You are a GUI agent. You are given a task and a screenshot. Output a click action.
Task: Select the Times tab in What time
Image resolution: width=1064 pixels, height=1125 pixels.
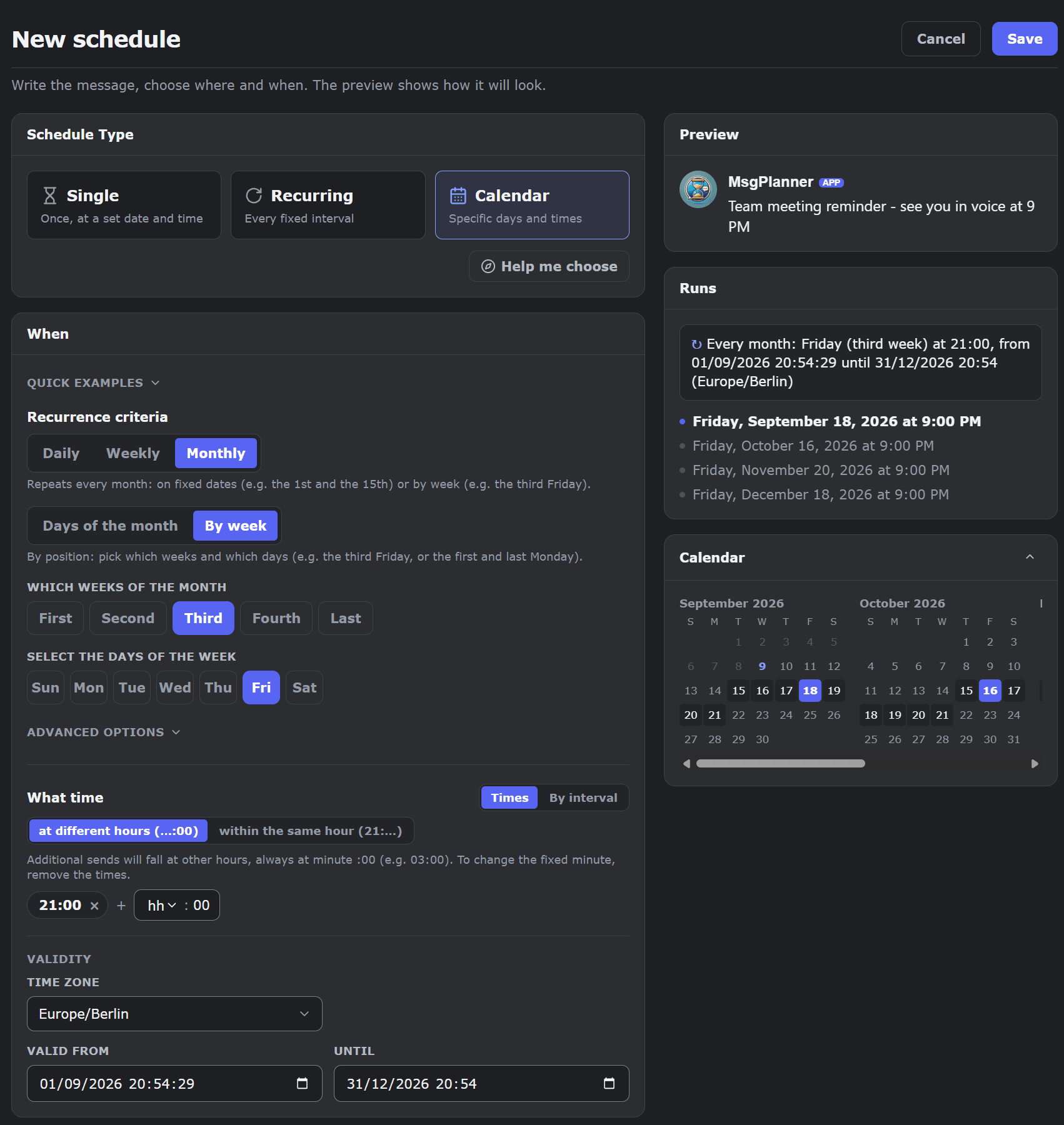[509, 797]
